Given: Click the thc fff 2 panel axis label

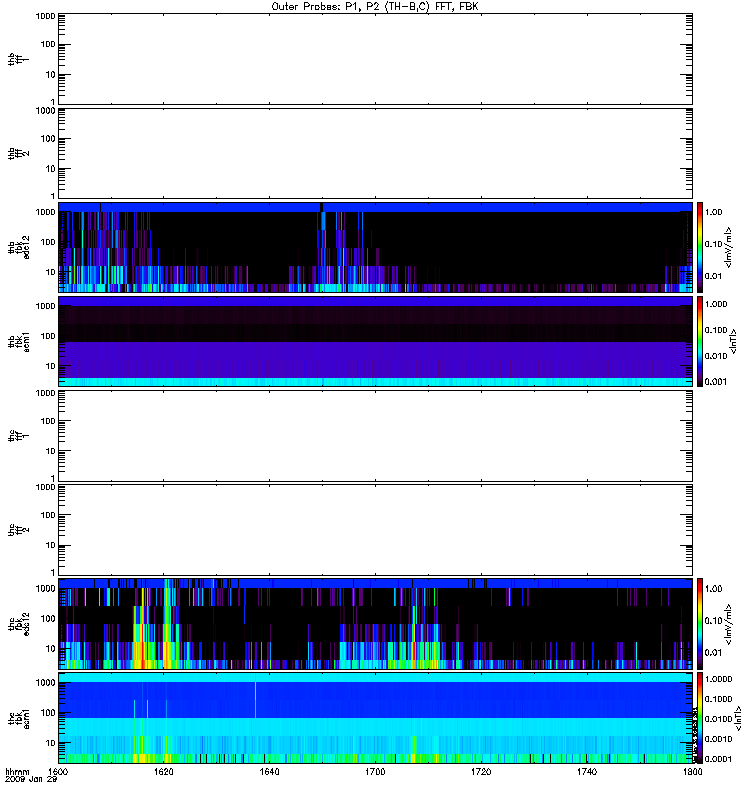Looking at the screenshot, I should 18,530.
